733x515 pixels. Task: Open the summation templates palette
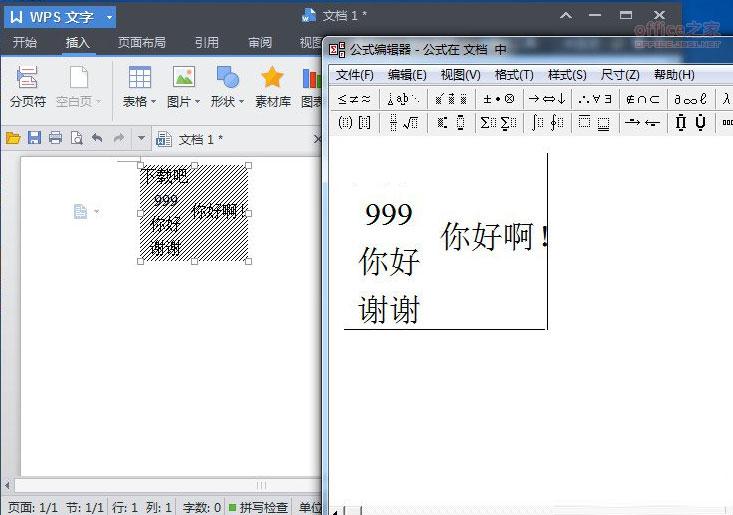[497, 123]
